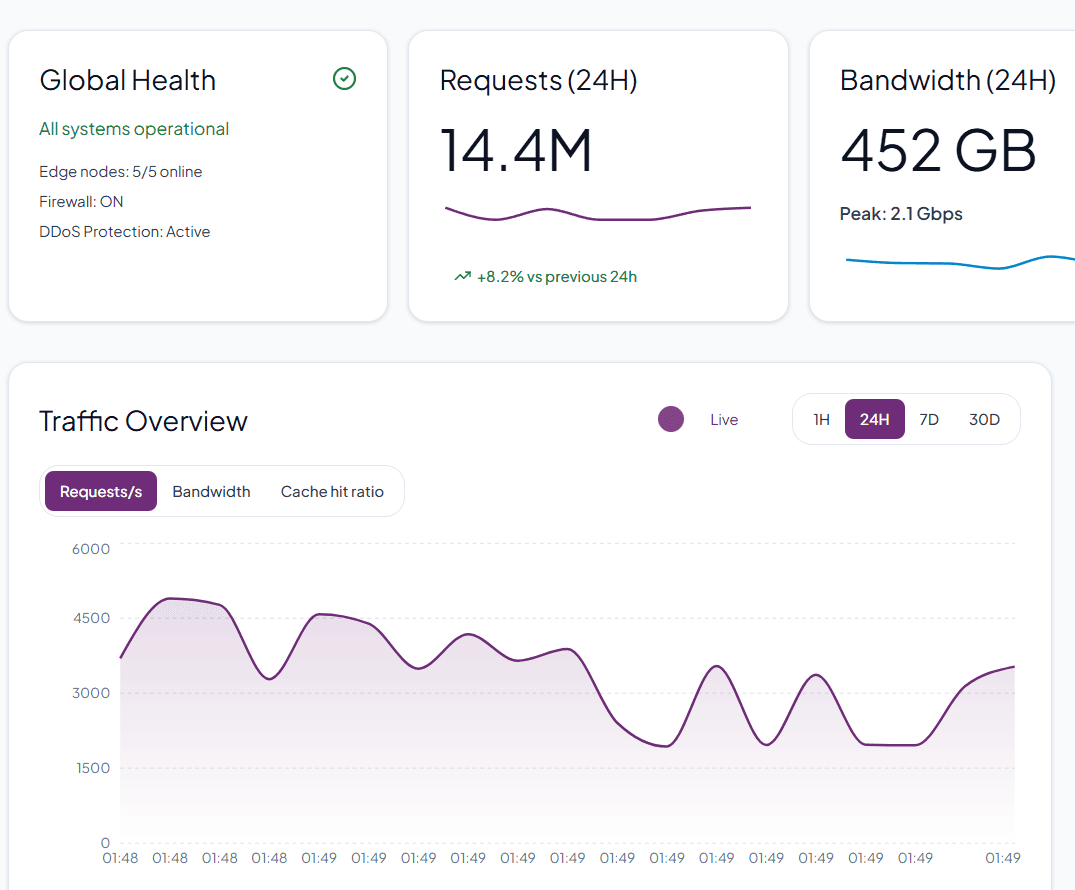The image size is (1075, 890).
Task: Switch time range to 30D
Action: pos(984,419)
